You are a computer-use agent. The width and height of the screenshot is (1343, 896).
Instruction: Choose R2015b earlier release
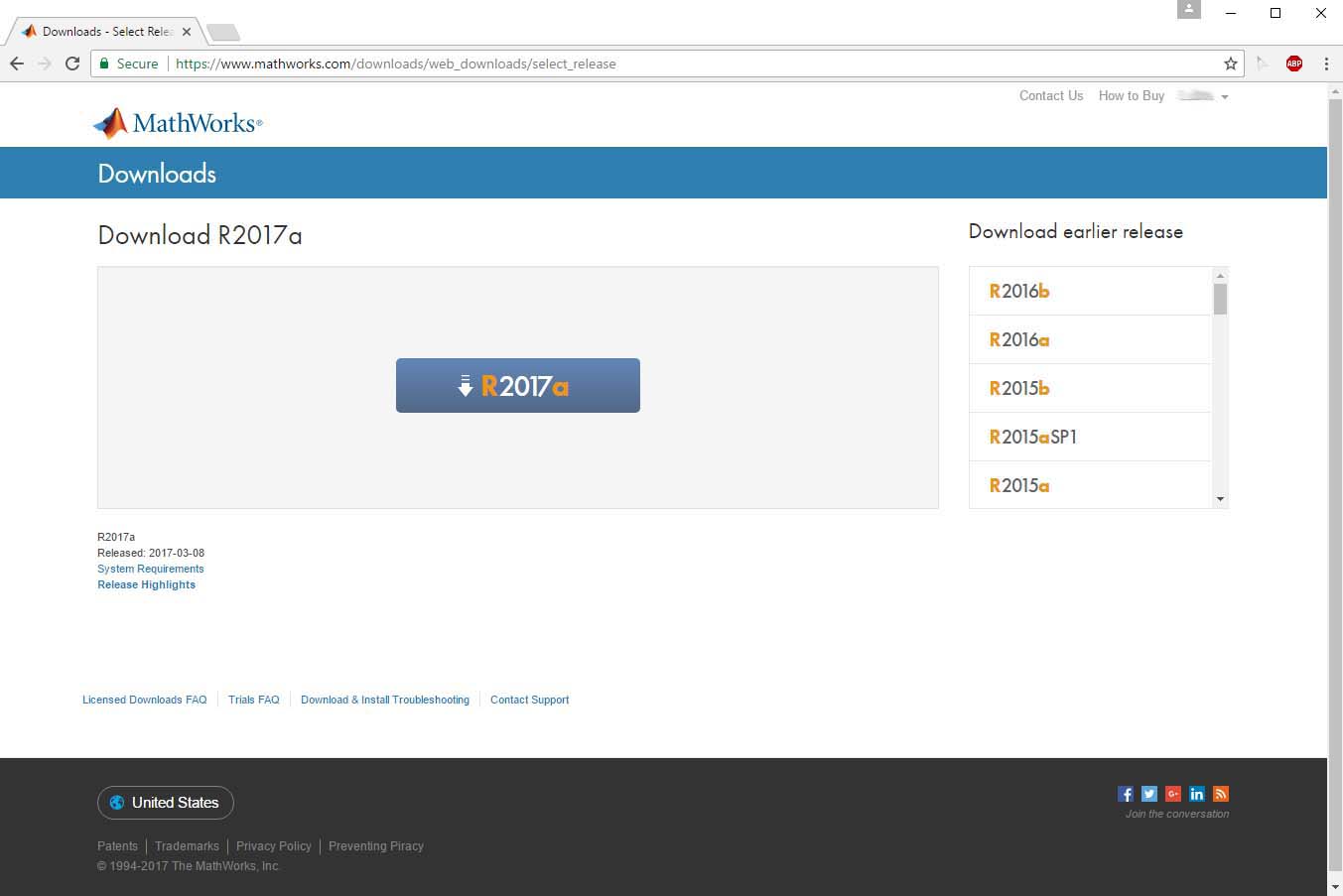[1090, 388]
